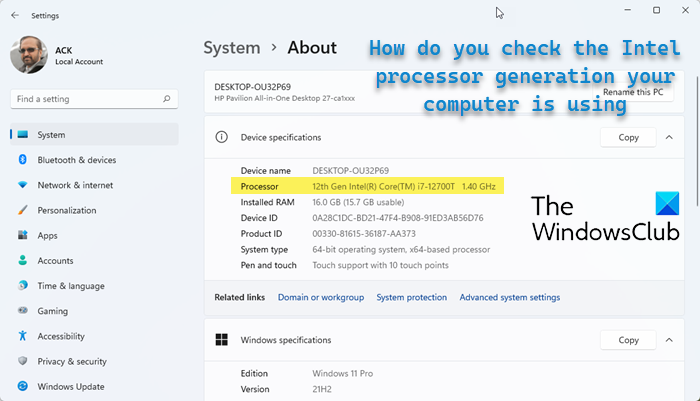The width and height of the screenshot is (700, 401).
Task: Click System in the breadcrumb
Action: (x=232, y=48)
